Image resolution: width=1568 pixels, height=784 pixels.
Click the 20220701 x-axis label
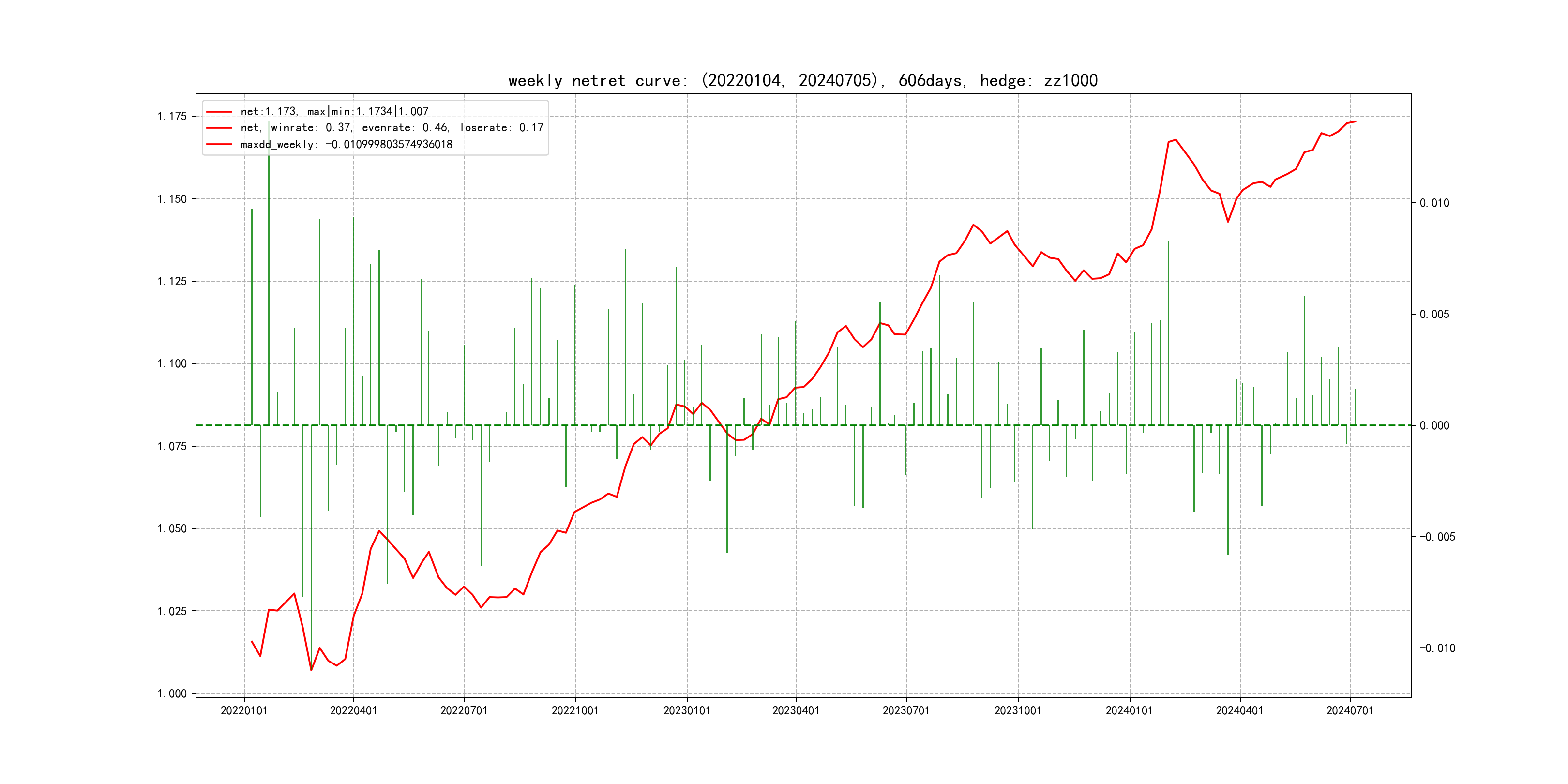(x=464, y=710)
